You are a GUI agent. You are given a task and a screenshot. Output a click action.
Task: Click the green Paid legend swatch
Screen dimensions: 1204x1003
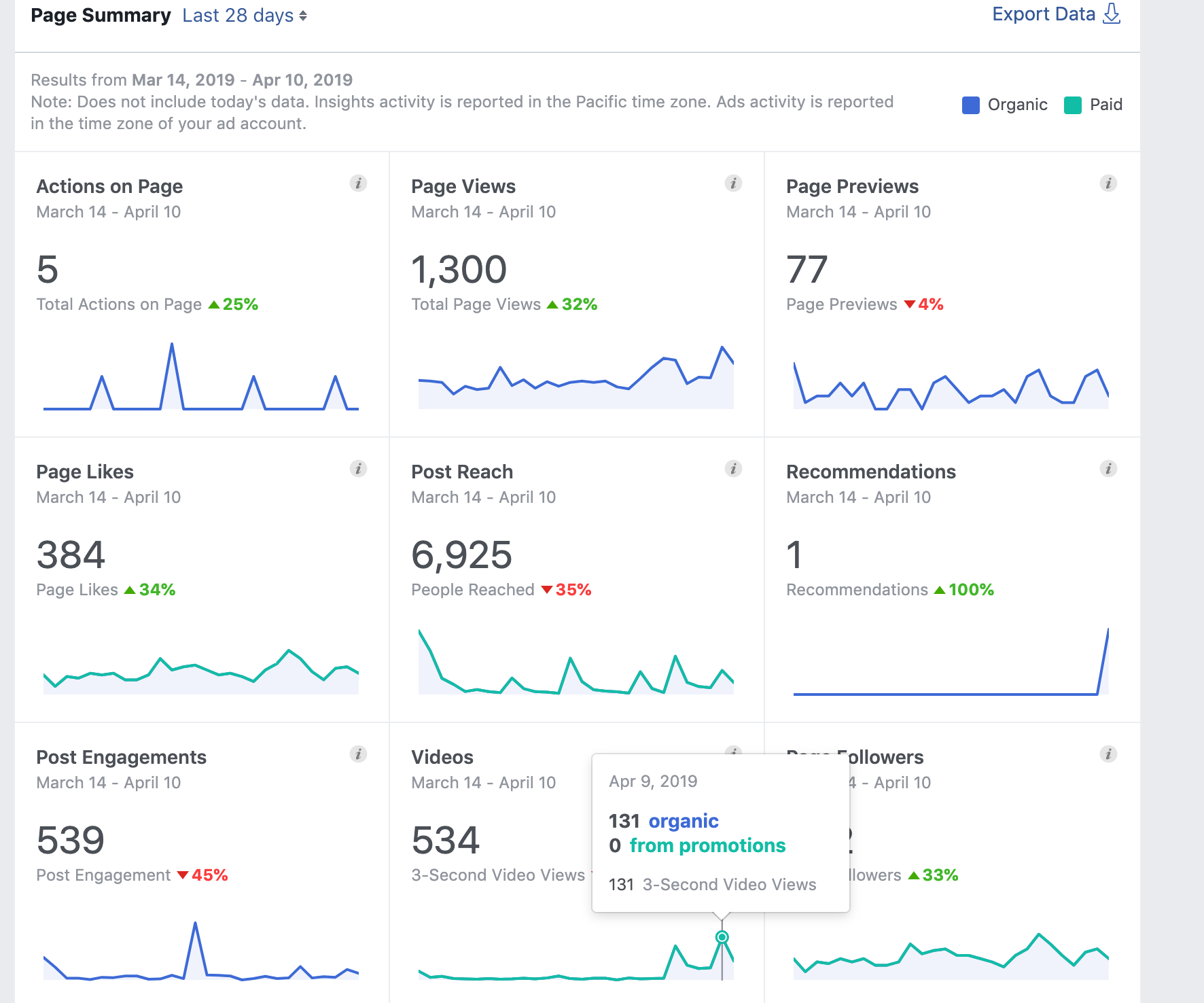(x=1073, y=105)
